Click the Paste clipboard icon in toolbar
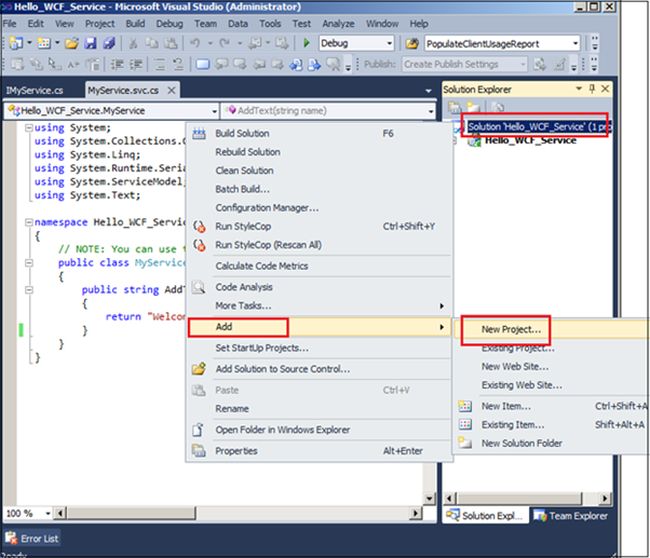650x558 pixels. (170, 43)
